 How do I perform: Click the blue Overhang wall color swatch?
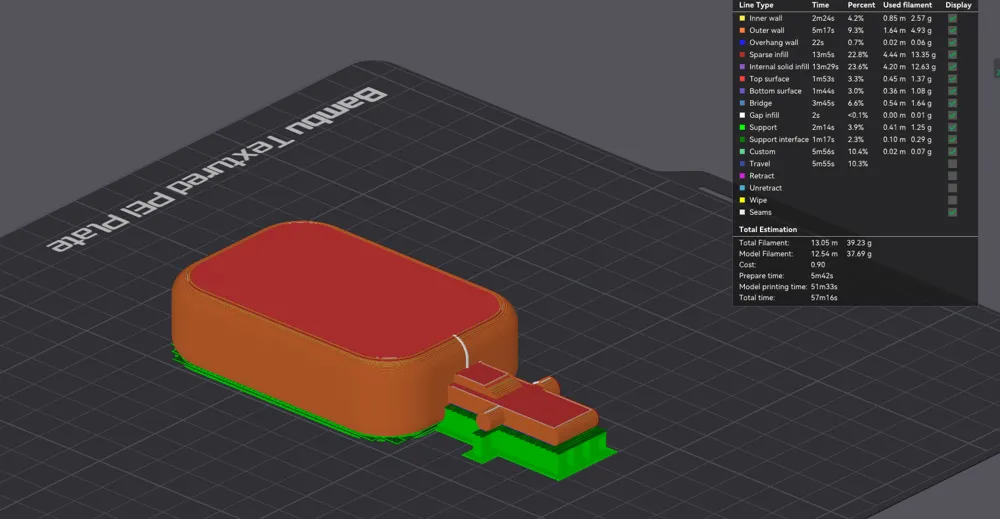pos(742,43)
